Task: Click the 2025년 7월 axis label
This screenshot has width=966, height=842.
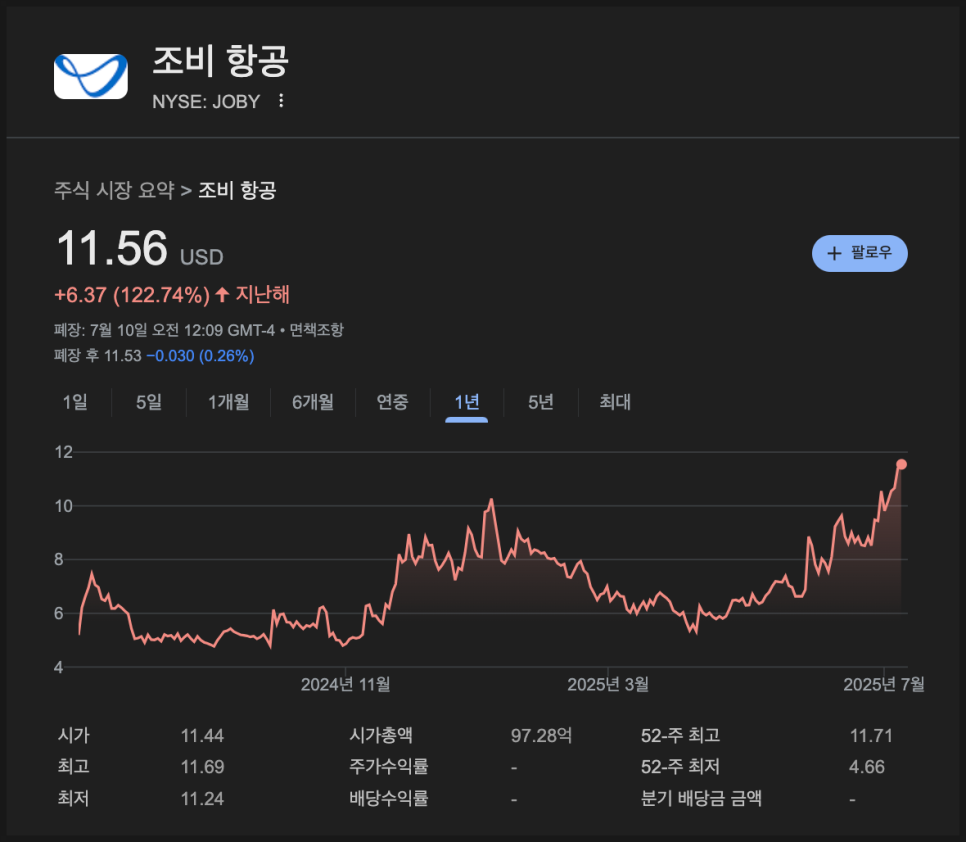Action: [x=884, y=684]
